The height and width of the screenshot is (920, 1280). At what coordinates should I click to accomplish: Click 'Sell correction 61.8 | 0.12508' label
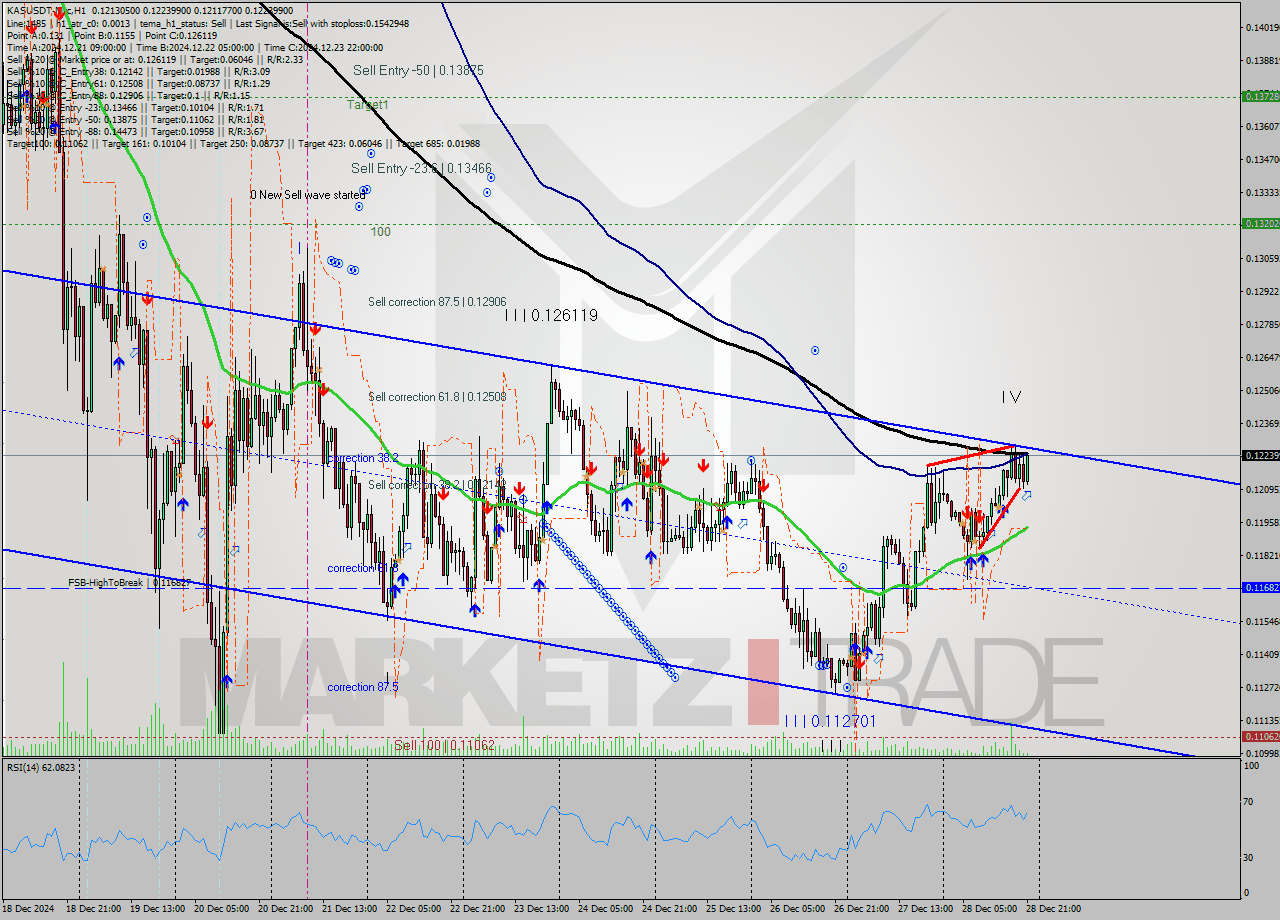(x=437, y=397)
